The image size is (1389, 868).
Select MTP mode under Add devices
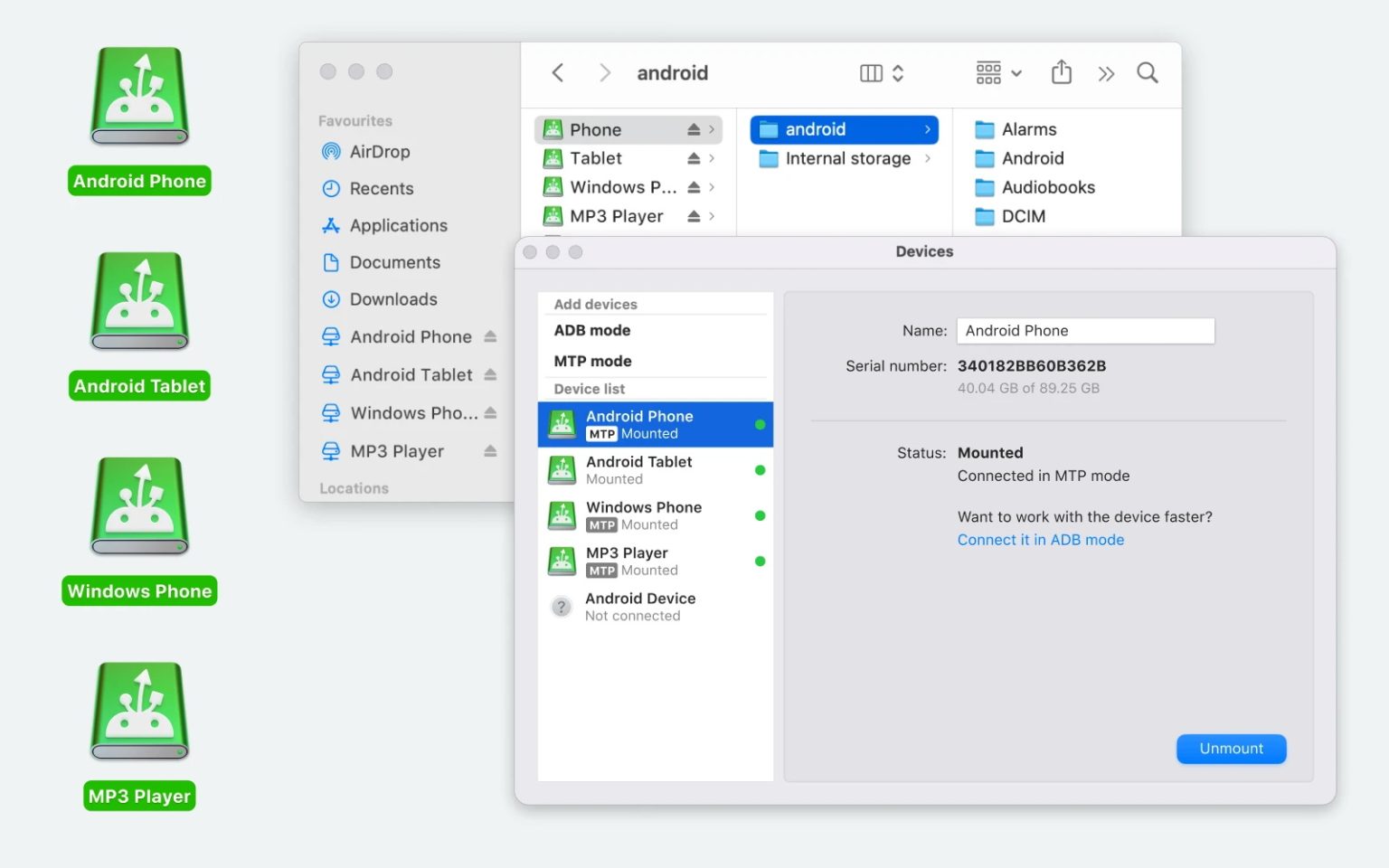[x=592, y=361]
